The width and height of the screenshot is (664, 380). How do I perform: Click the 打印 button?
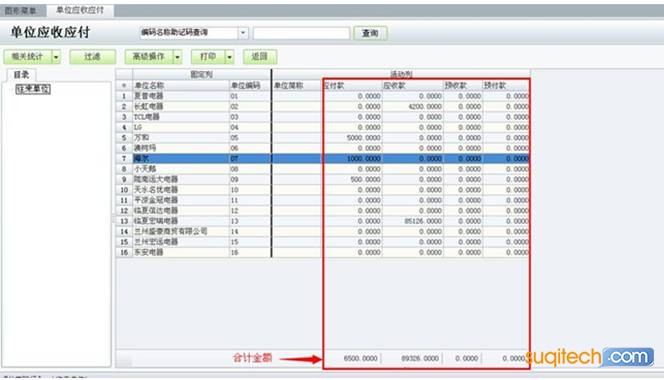pyautogui.click(x=208, y=56)
